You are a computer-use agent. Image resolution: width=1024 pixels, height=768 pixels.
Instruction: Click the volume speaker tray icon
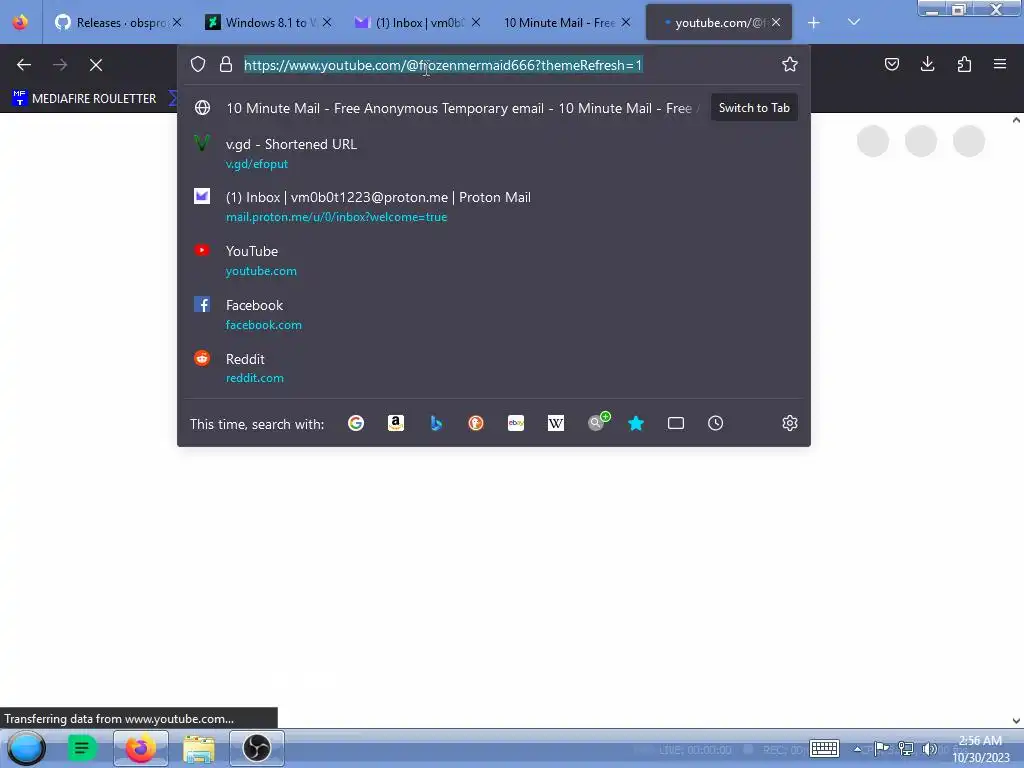[929, 749]
